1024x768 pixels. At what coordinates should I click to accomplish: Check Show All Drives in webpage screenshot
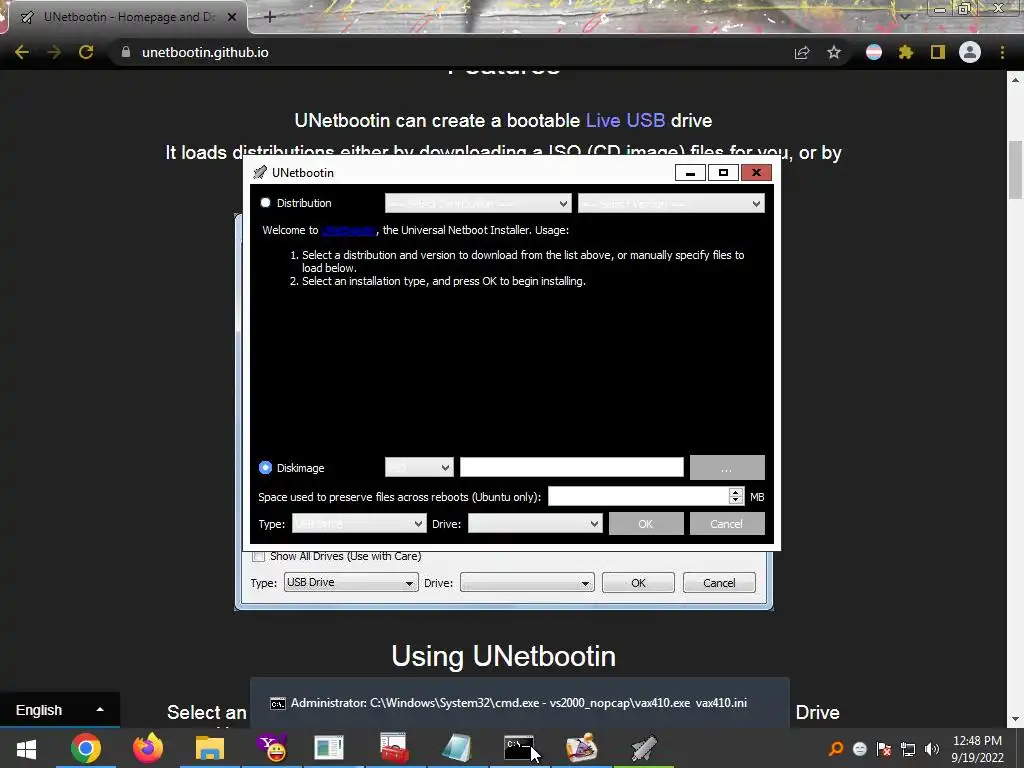(259, 556)
